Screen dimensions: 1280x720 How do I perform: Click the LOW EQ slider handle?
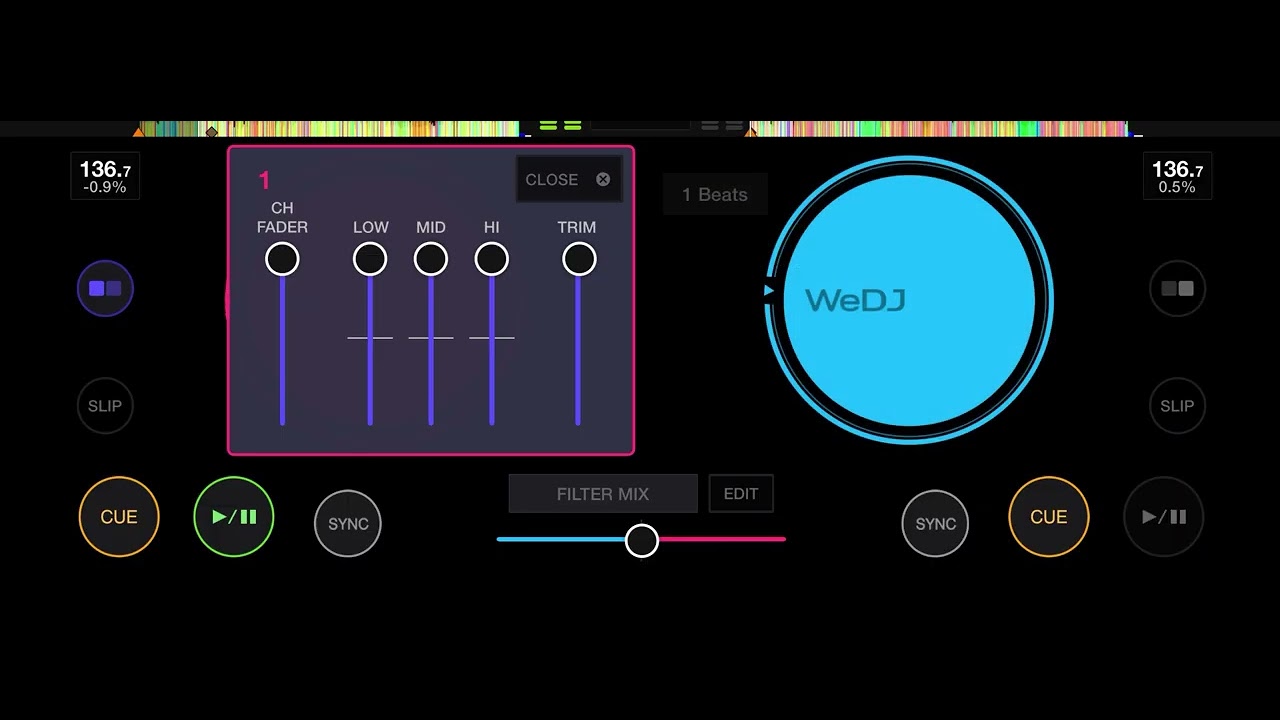click(370, 260)
